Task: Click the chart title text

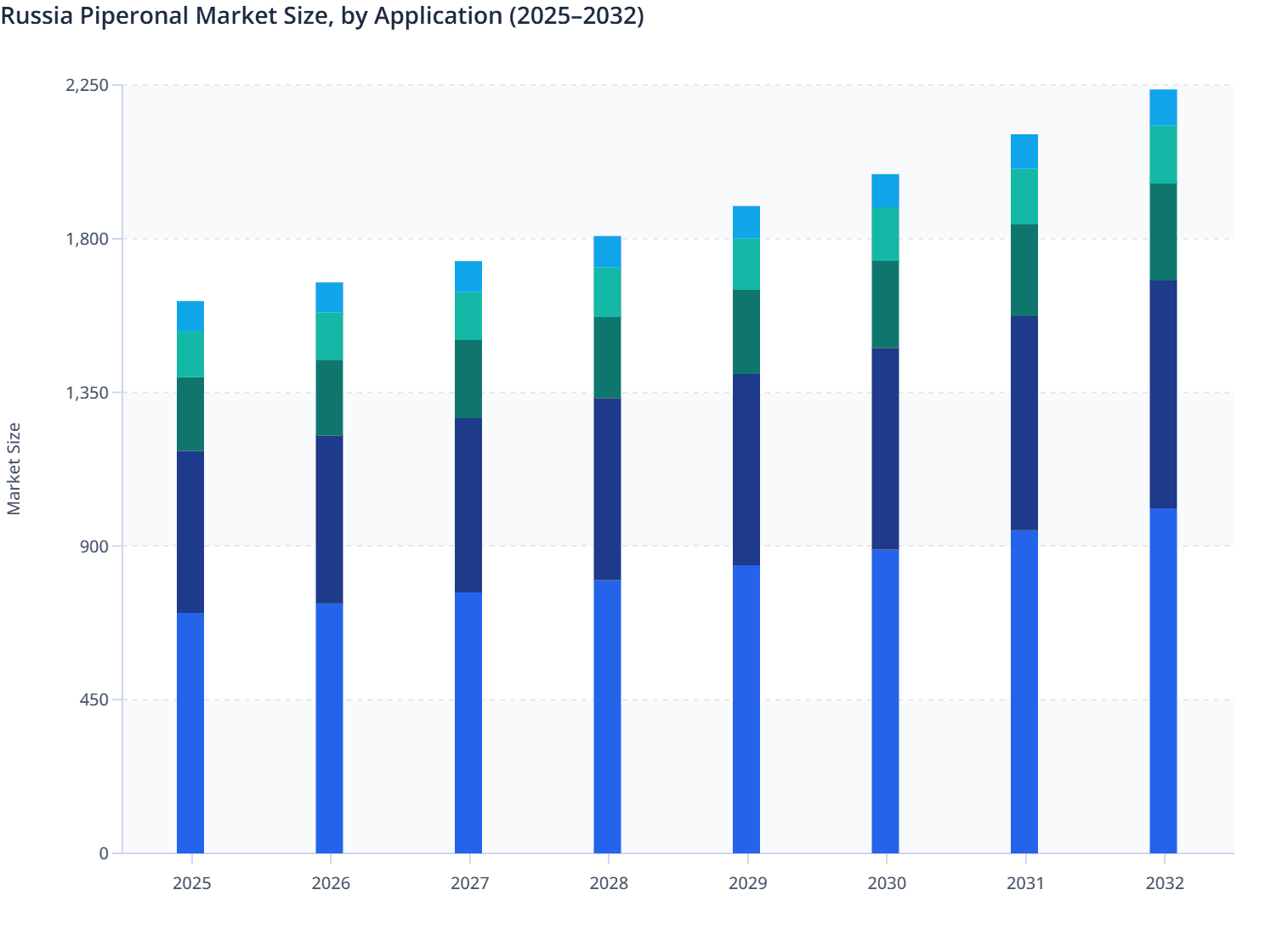Action: click(321, 15)
